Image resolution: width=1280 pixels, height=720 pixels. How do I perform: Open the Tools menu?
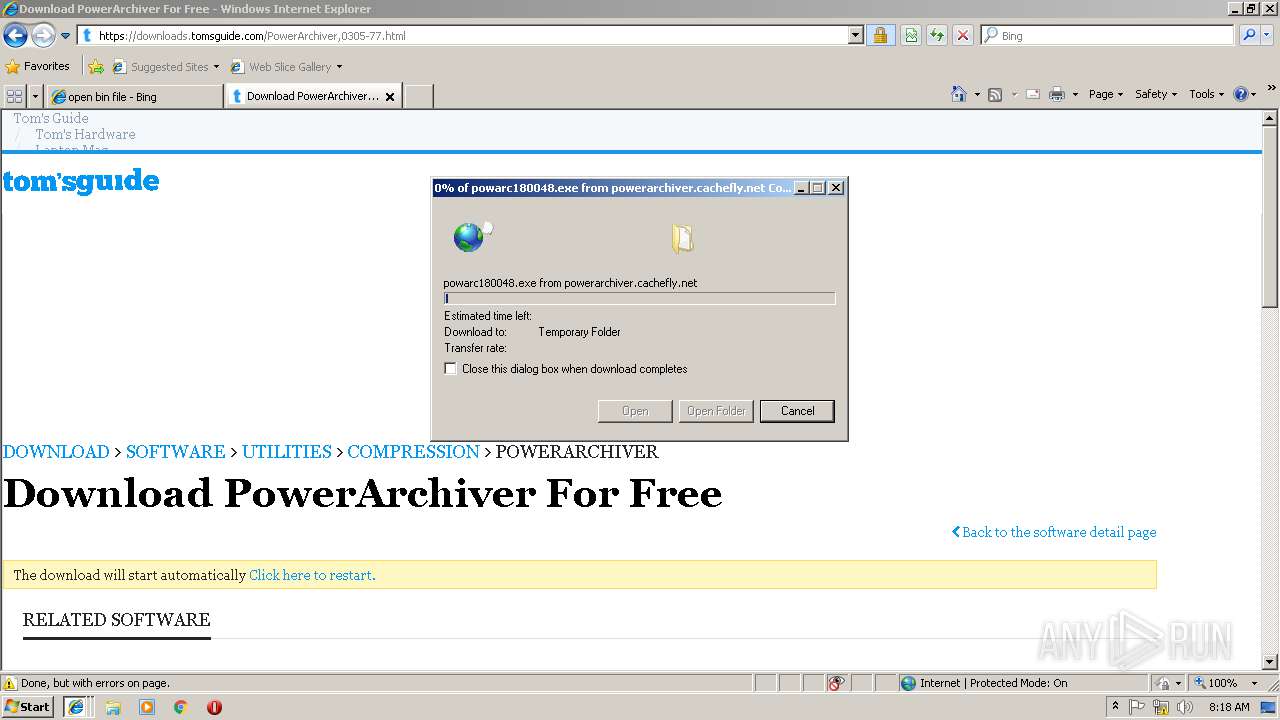click(x=1207, y=94)
